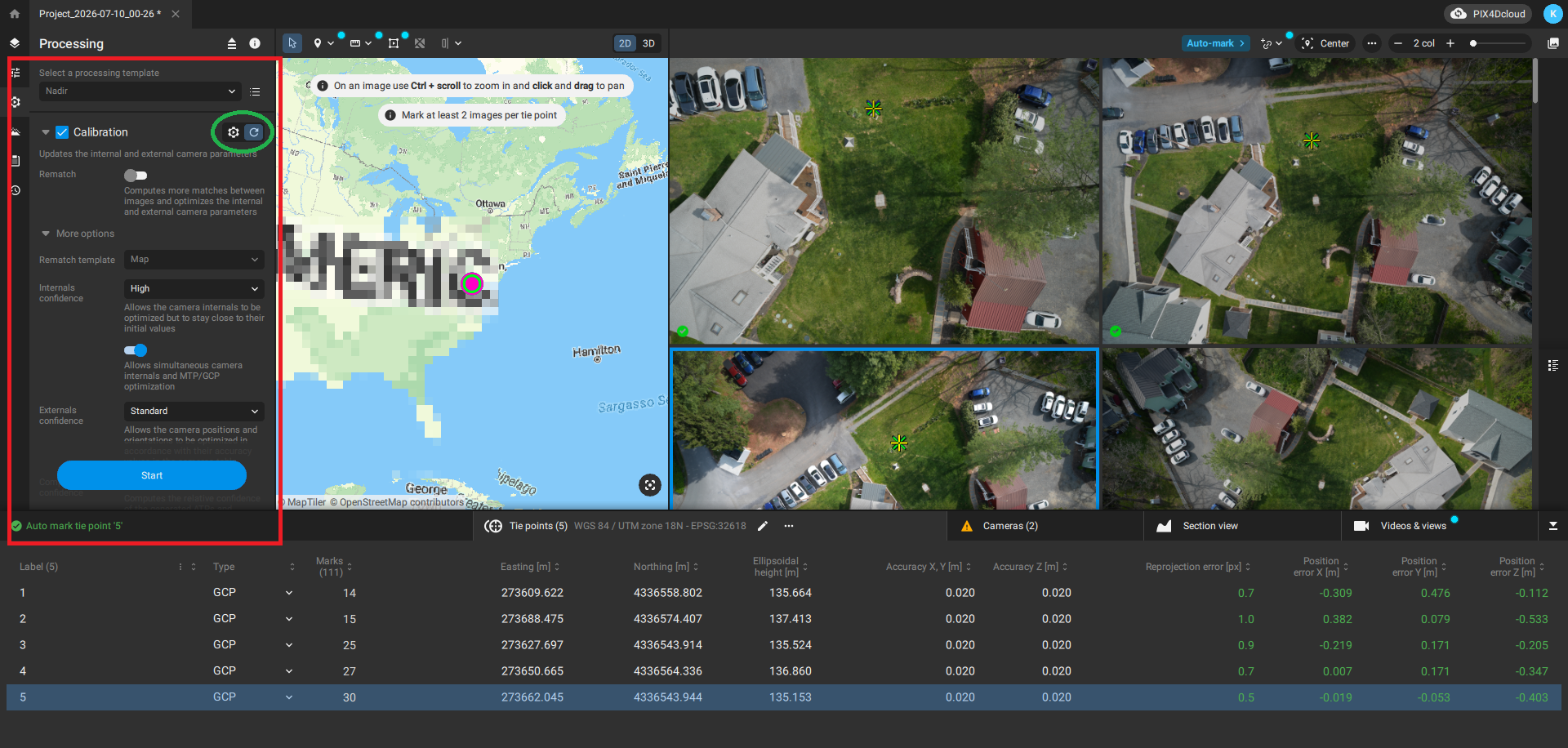Open the image viewer more options ellipsis
Image resolution: width=1568 pixels, height=748 pixels.
pyautogui.click(x=1372, y=43)
